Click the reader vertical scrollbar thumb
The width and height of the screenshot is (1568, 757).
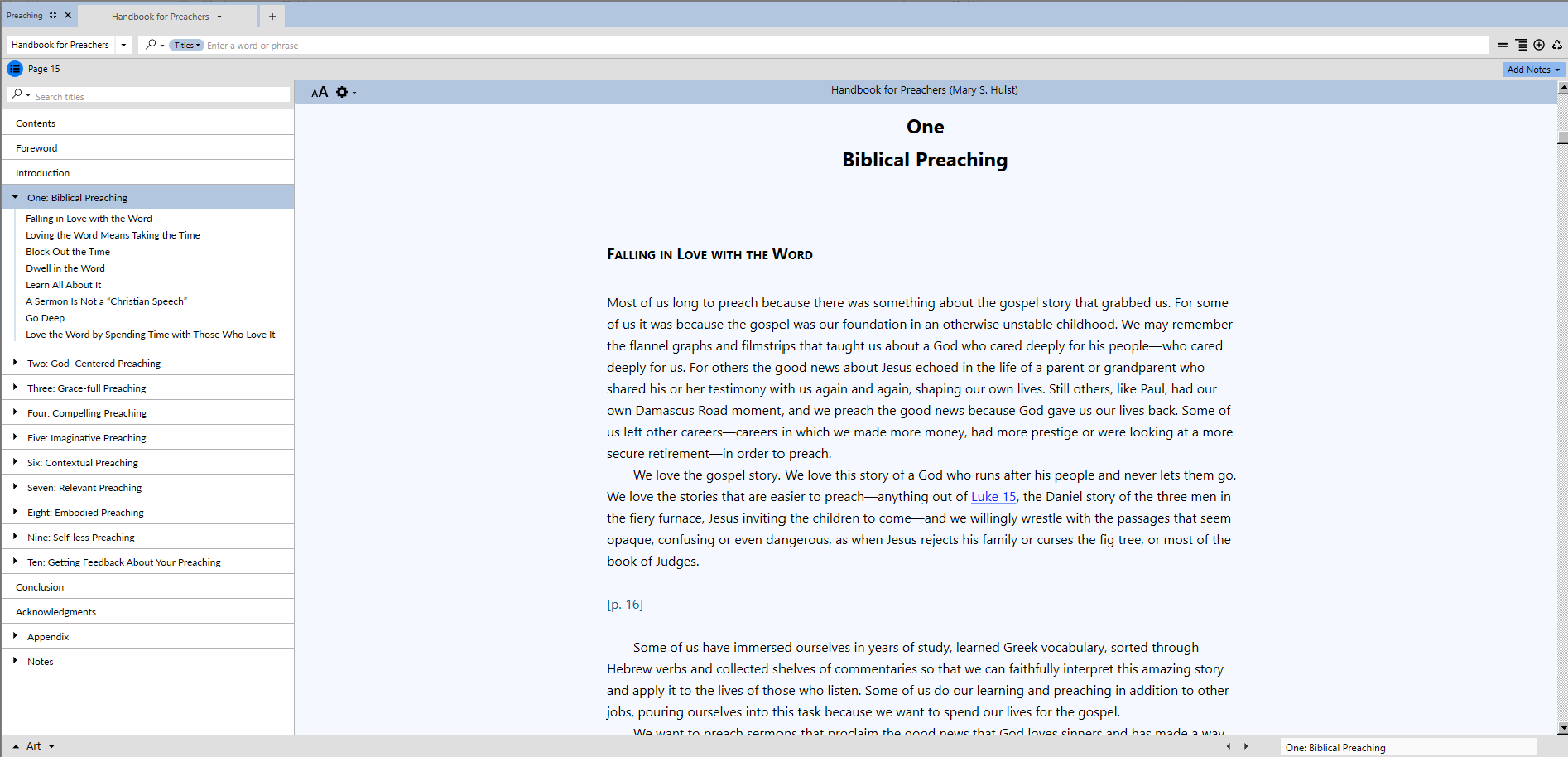[x=1562, y=137]
